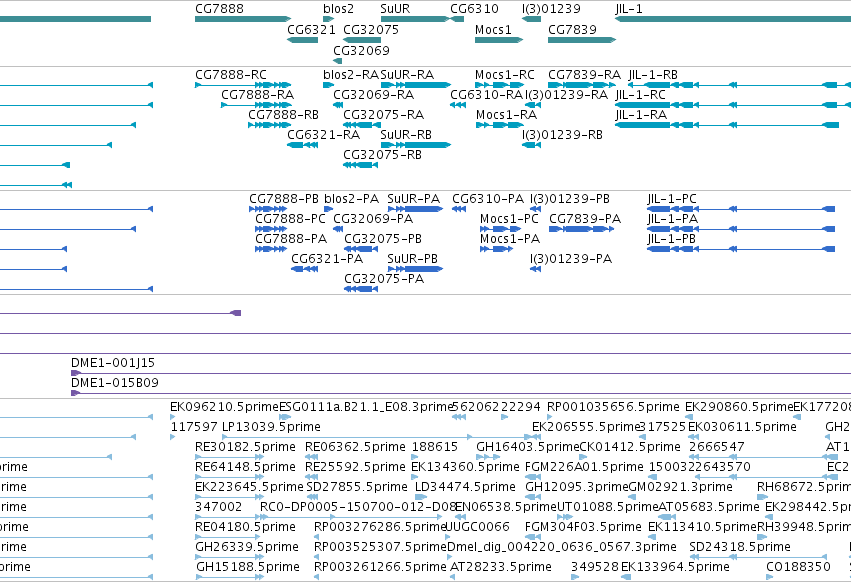851x582 pixels.
Task: Click transcript label 'blos2-RA'
Action: [x=351, y=74]
